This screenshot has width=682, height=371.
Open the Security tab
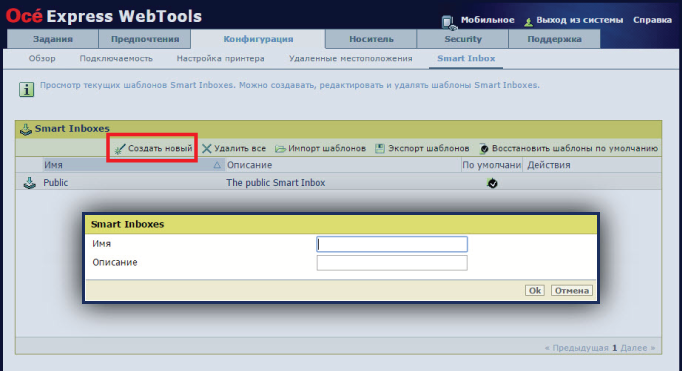tap(463, 39)
